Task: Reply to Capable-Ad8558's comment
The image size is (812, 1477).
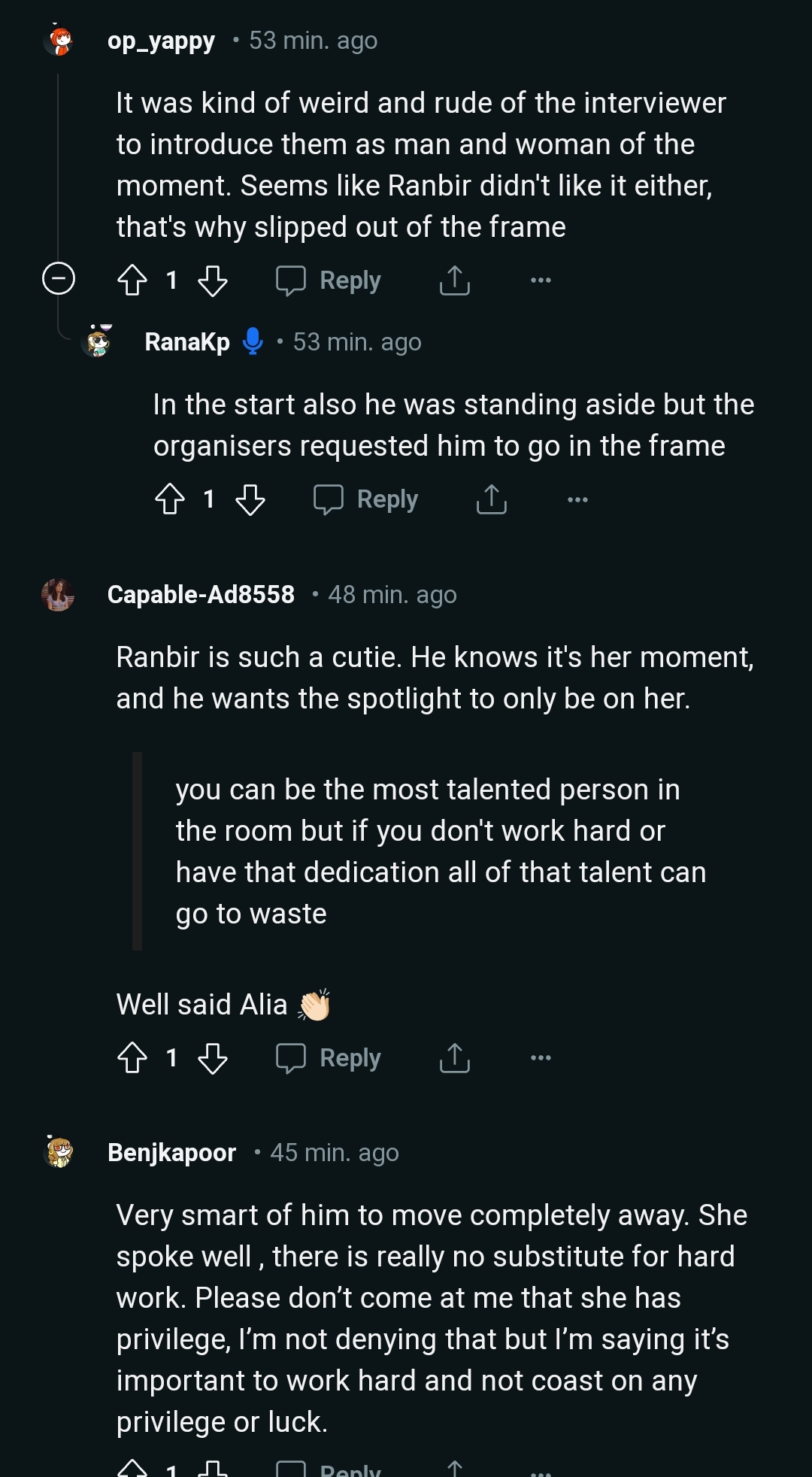Action: pos(329,1058)
